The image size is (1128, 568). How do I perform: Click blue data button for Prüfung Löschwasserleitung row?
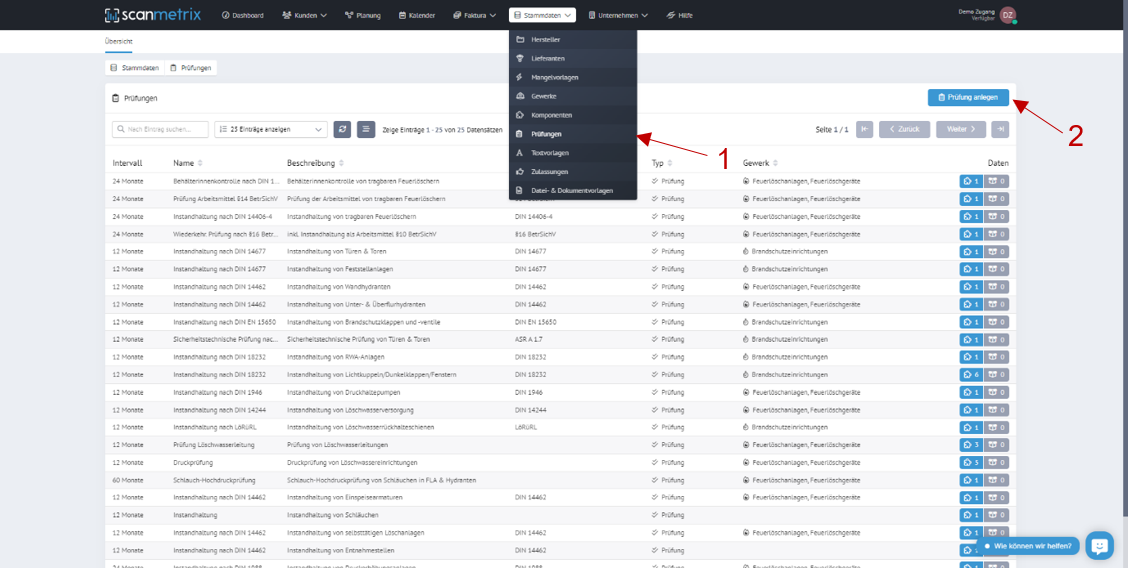click(x=971, y=445)
